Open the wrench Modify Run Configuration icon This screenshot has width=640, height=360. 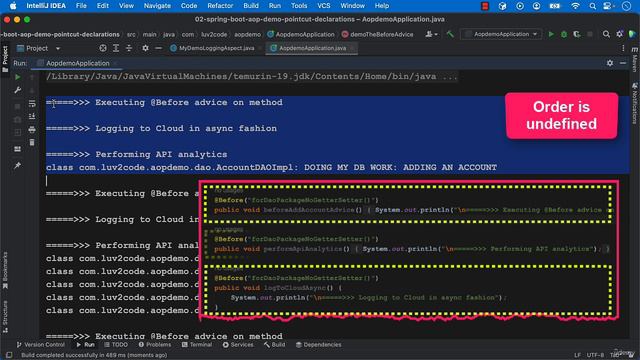[18, 90]
